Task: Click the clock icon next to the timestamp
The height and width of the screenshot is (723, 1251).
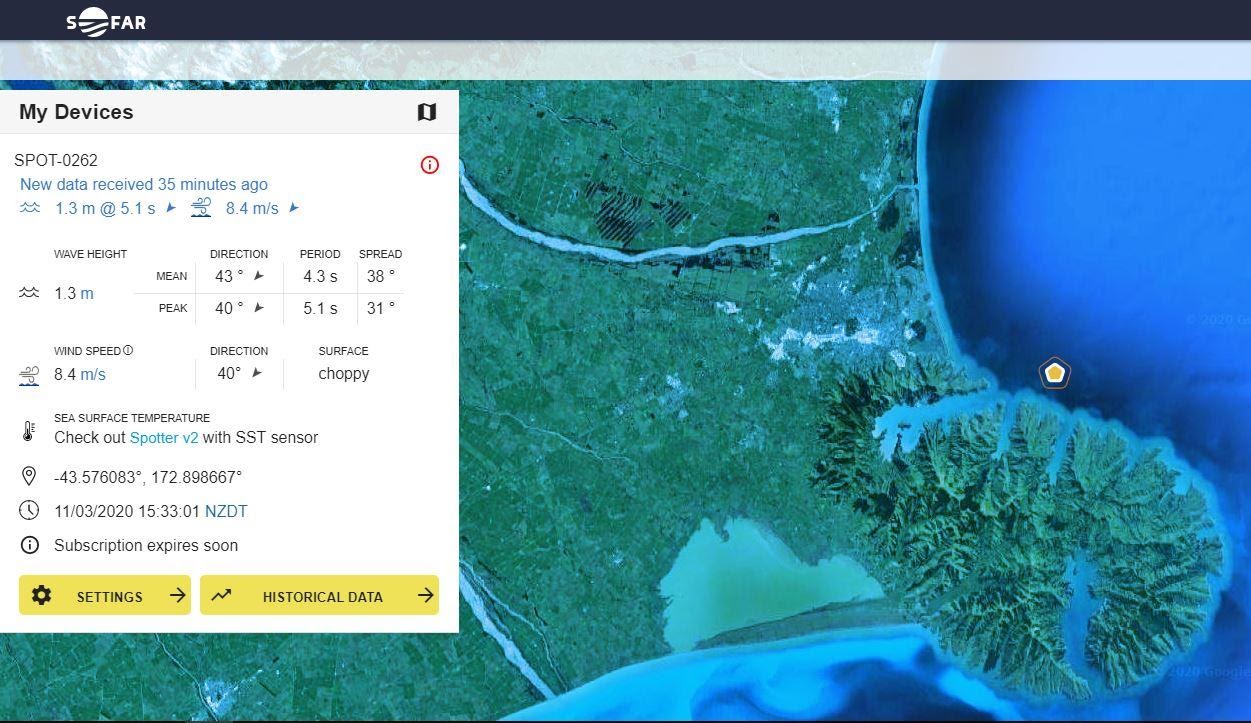Action: click(x=29, y=510)
